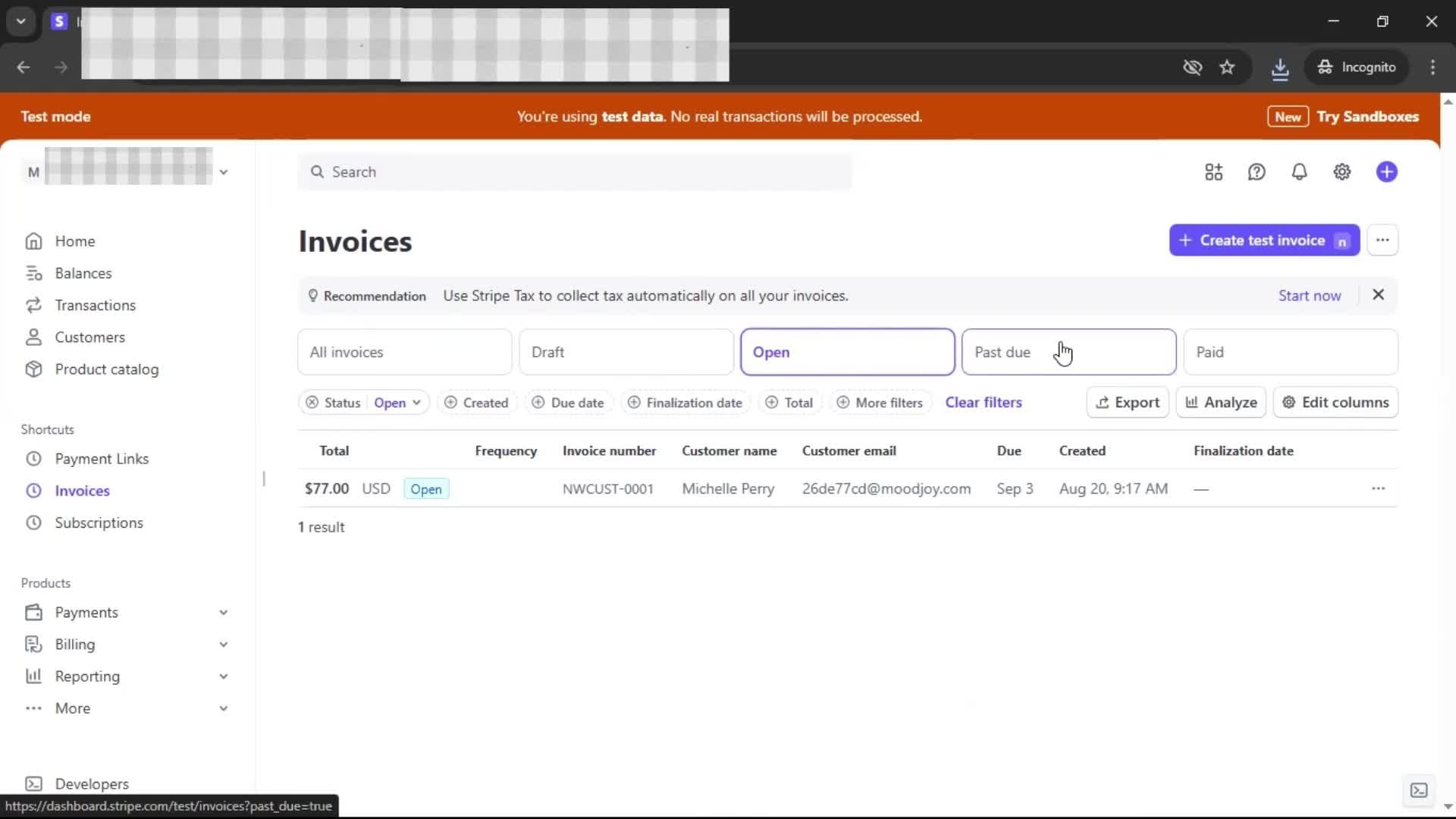
Task: Open Chrome downloads icon
Action: (x=1280, y=67)
